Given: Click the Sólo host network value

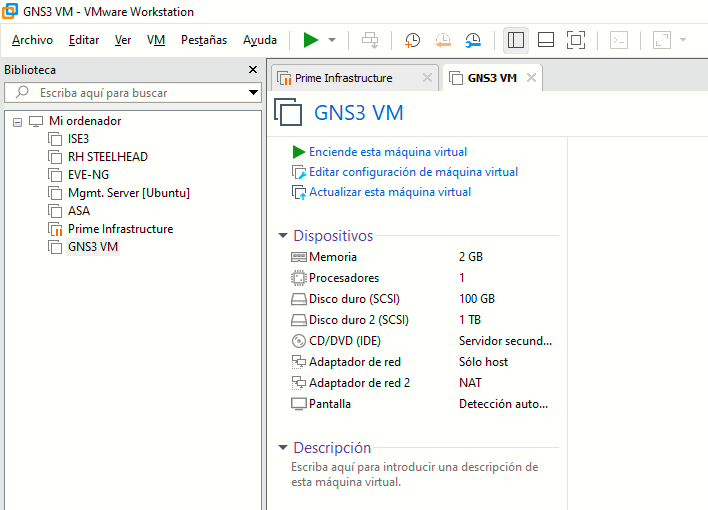Looking at the screenshot, I should [x=483, y=362].
